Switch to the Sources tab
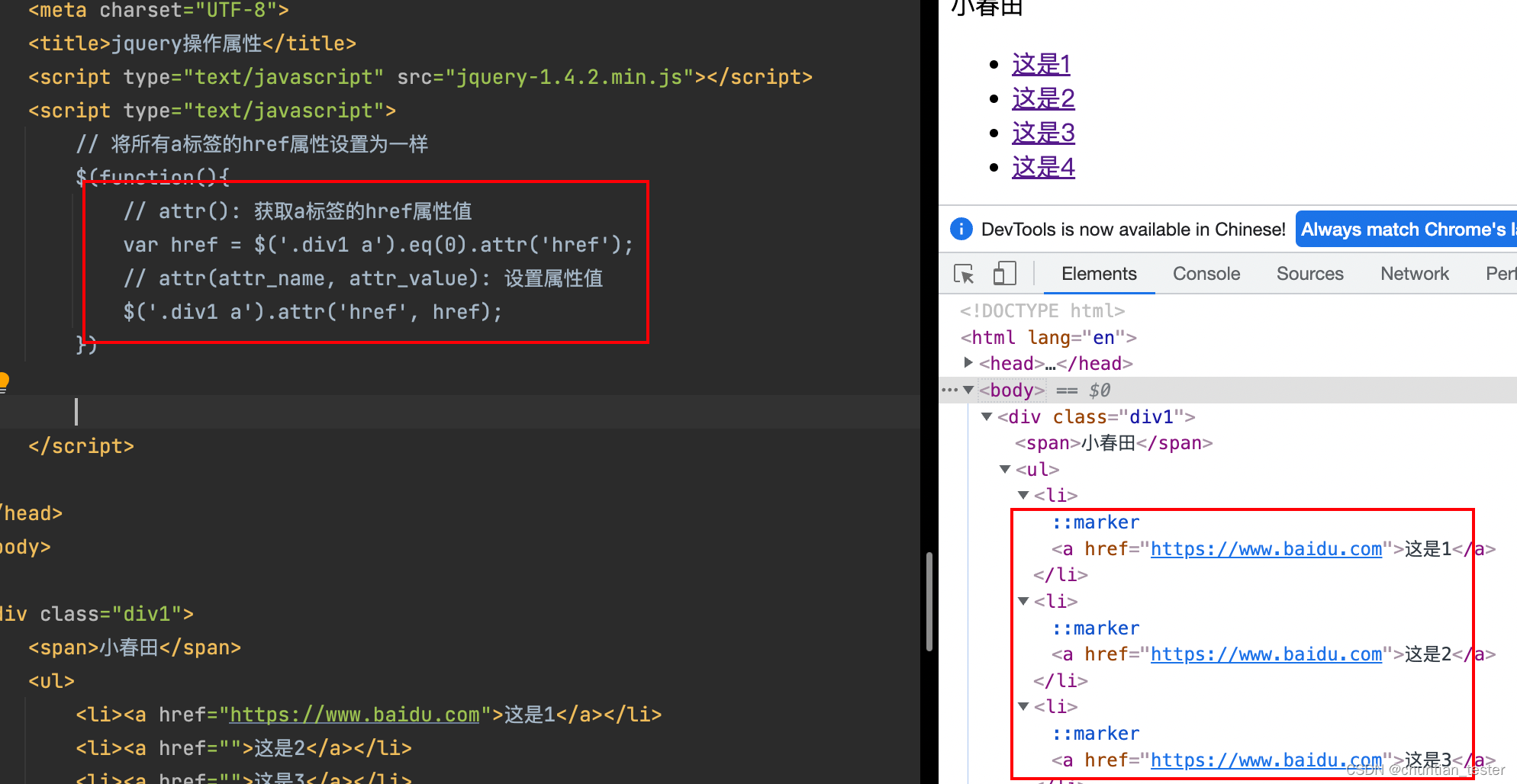The height and width of the screenshot is (784, 1517). pos(1310,274)
